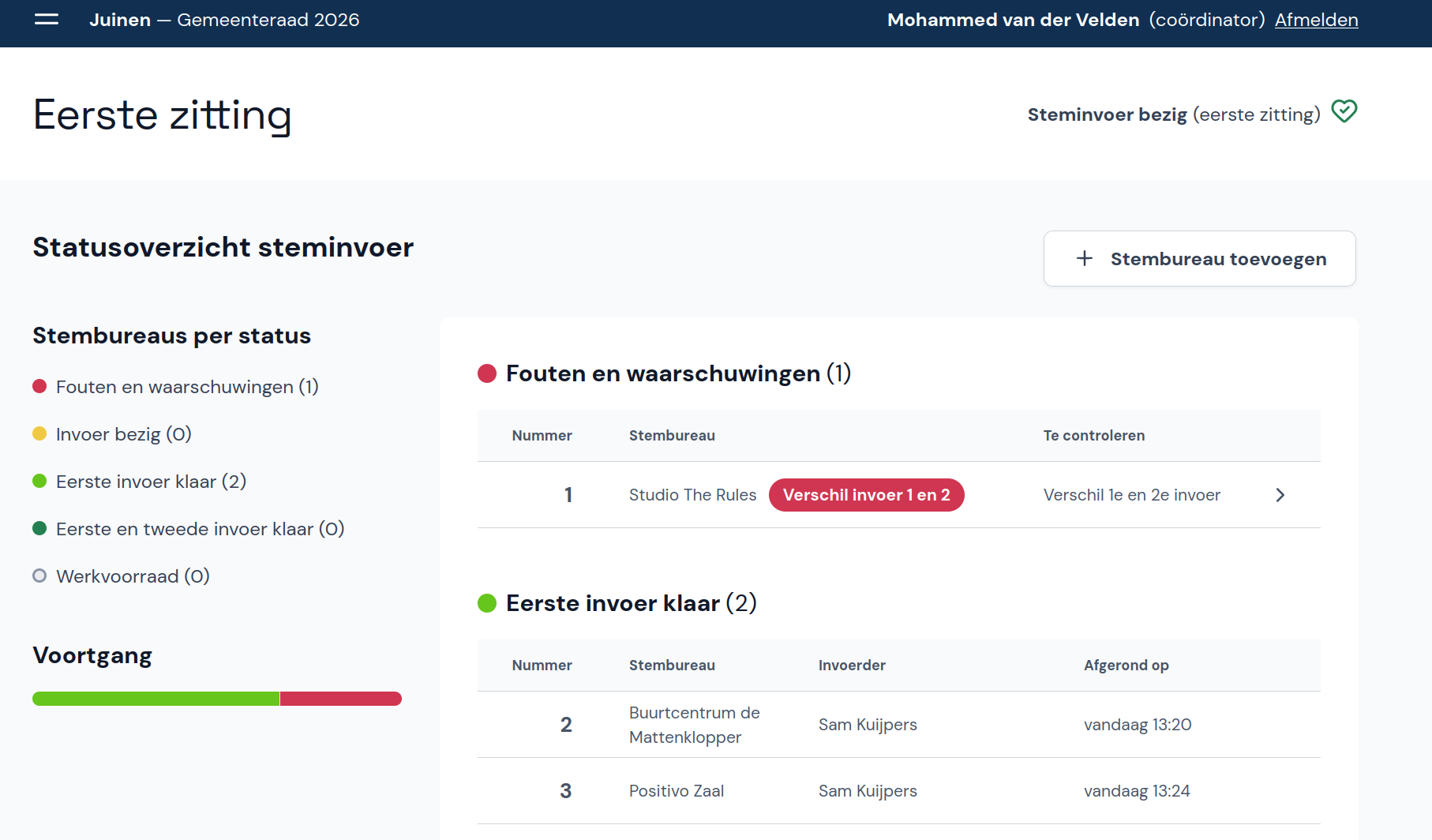Click Juinen election title in header

pos(224,20)
